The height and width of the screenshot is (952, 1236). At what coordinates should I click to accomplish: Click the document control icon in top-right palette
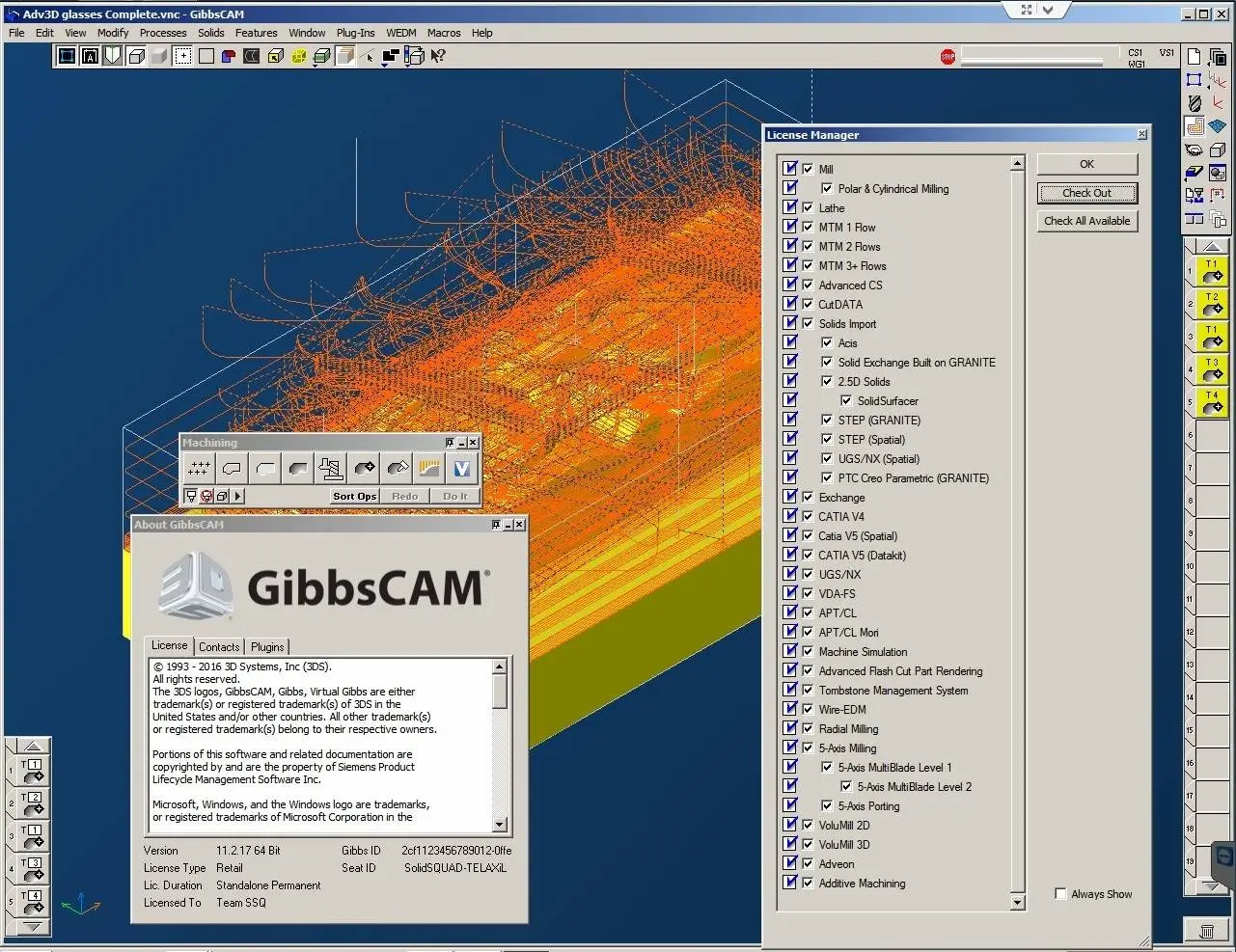[x=1194, y=56]
